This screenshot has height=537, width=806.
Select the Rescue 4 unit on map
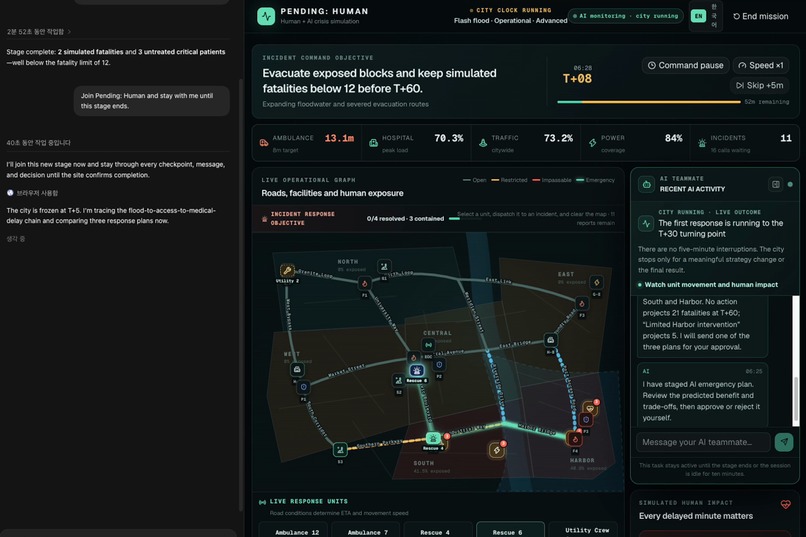click(433, 438)
